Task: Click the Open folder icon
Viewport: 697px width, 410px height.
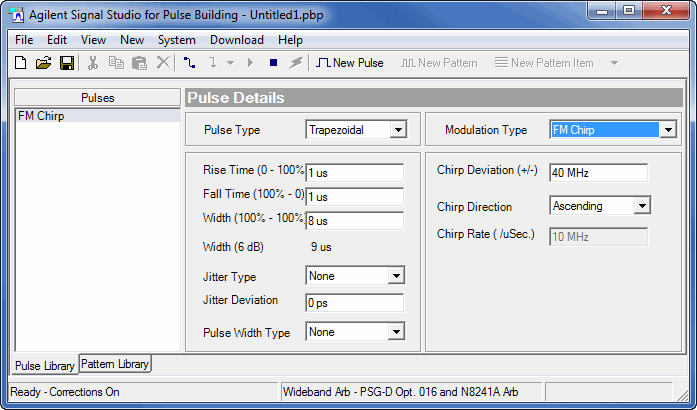Action: click(43, 63)
